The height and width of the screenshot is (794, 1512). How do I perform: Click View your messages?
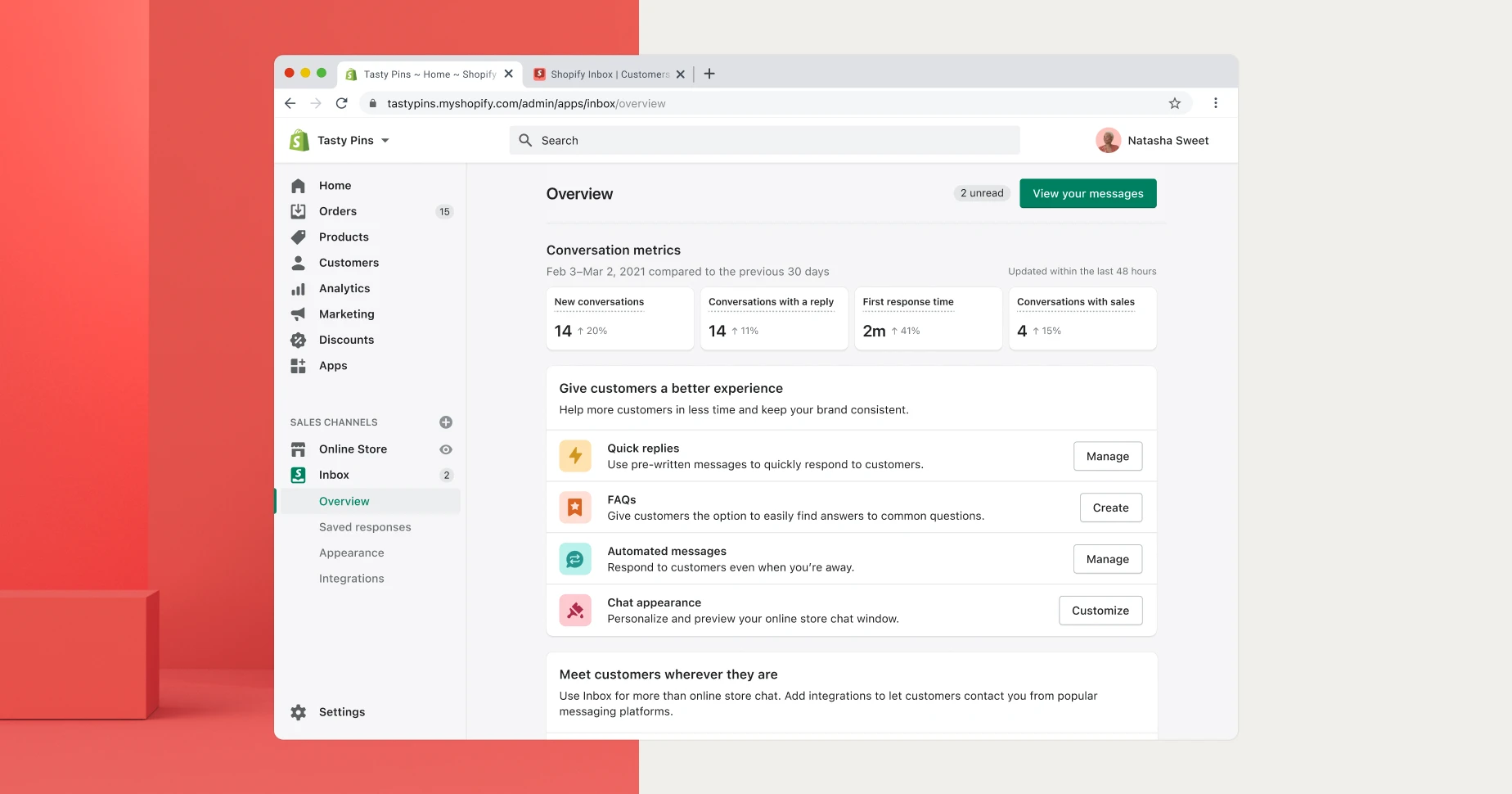coord(1087,193)
